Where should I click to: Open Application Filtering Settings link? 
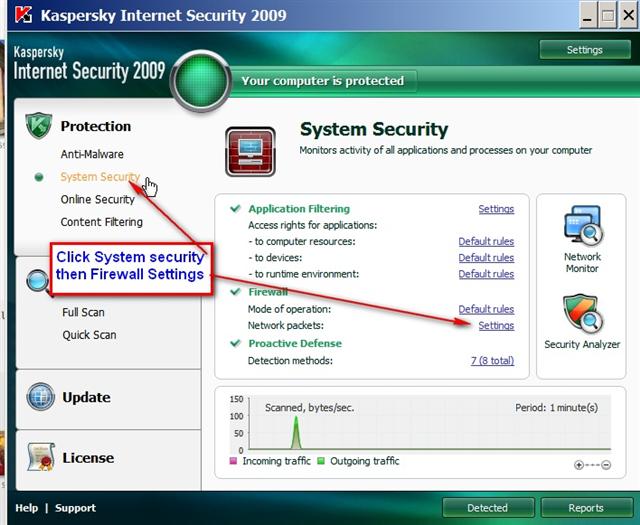point(496,209)
